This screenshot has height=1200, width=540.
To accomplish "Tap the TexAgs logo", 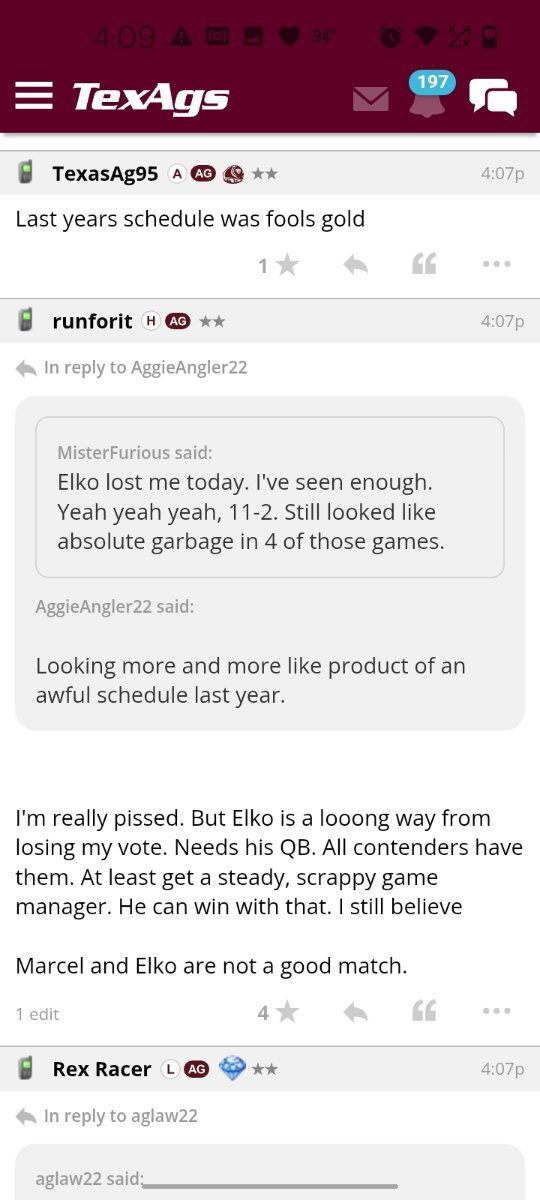I will click(150, 97).
